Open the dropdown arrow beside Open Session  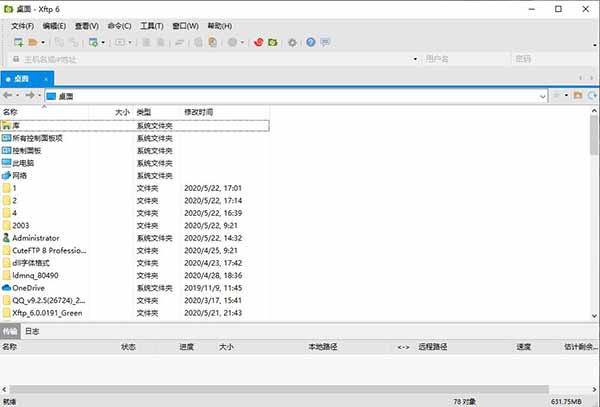point(43,42)
